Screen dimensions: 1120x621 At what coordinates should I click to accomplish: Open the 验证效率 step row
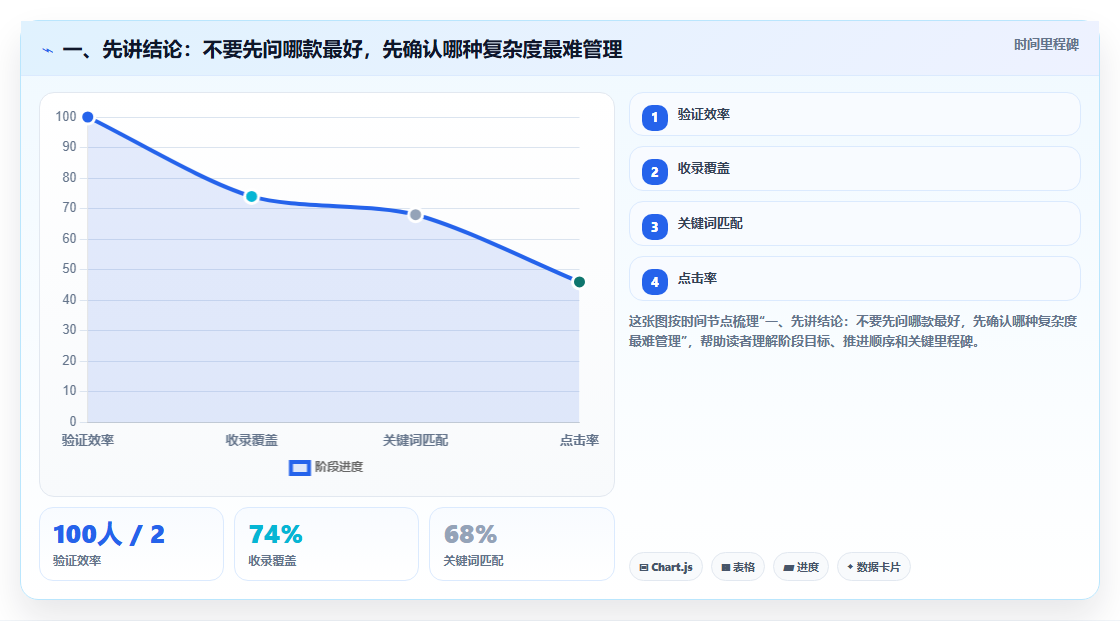coord(854,114)
